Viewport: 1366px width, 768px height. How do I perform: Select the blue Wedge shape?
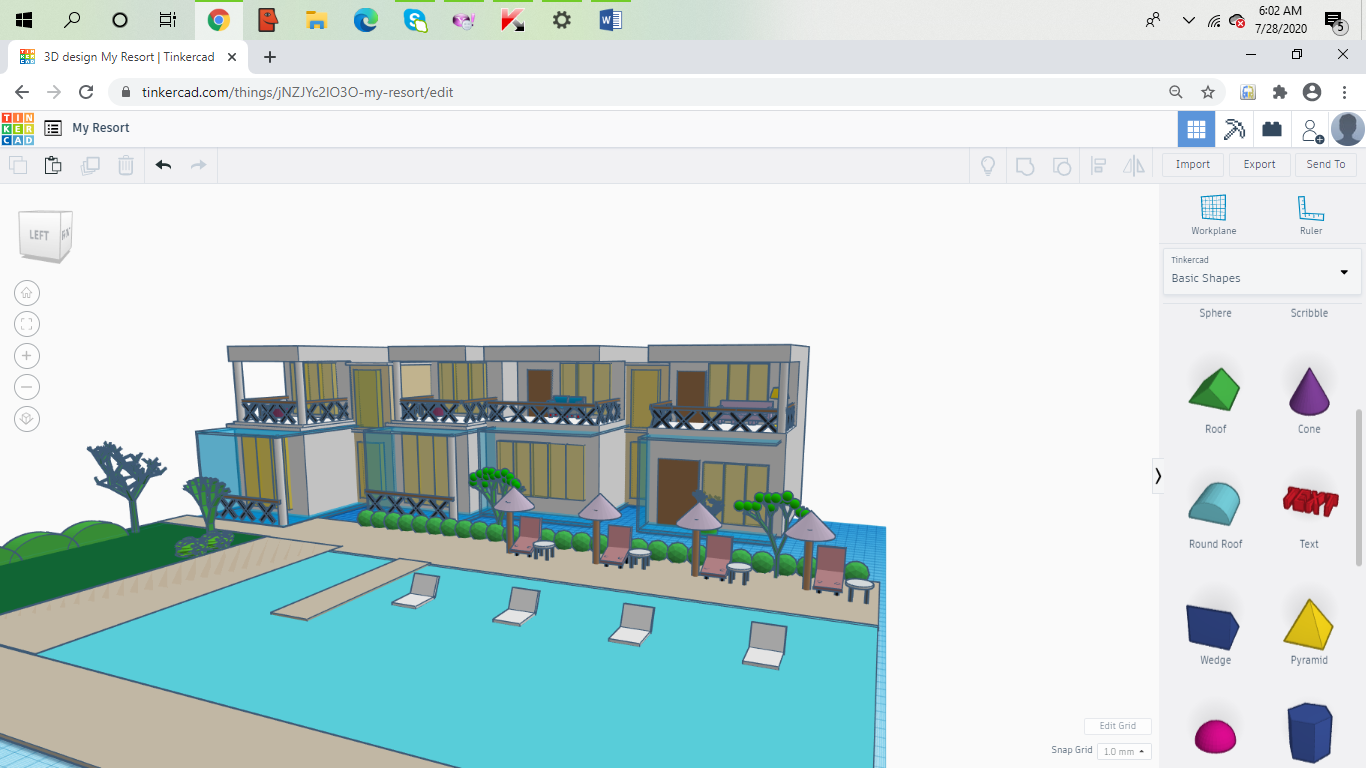pos(1215,625)
